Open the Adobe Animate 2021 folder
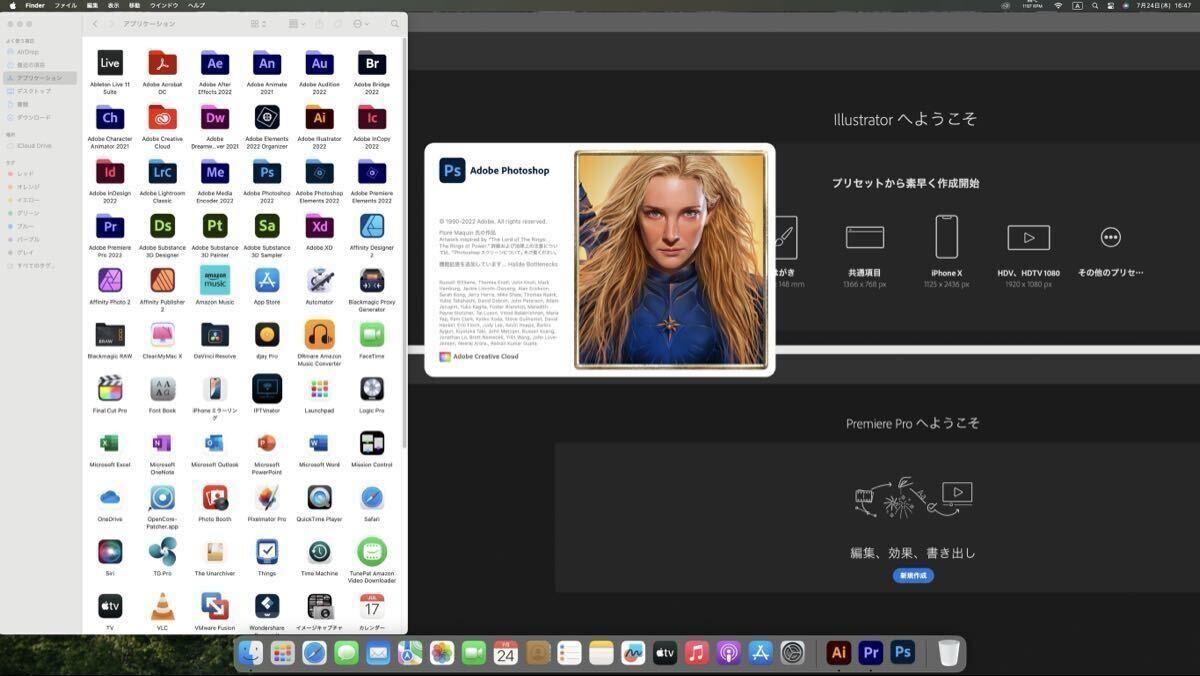Screen dimensions: 1200x676 (267, 63)
